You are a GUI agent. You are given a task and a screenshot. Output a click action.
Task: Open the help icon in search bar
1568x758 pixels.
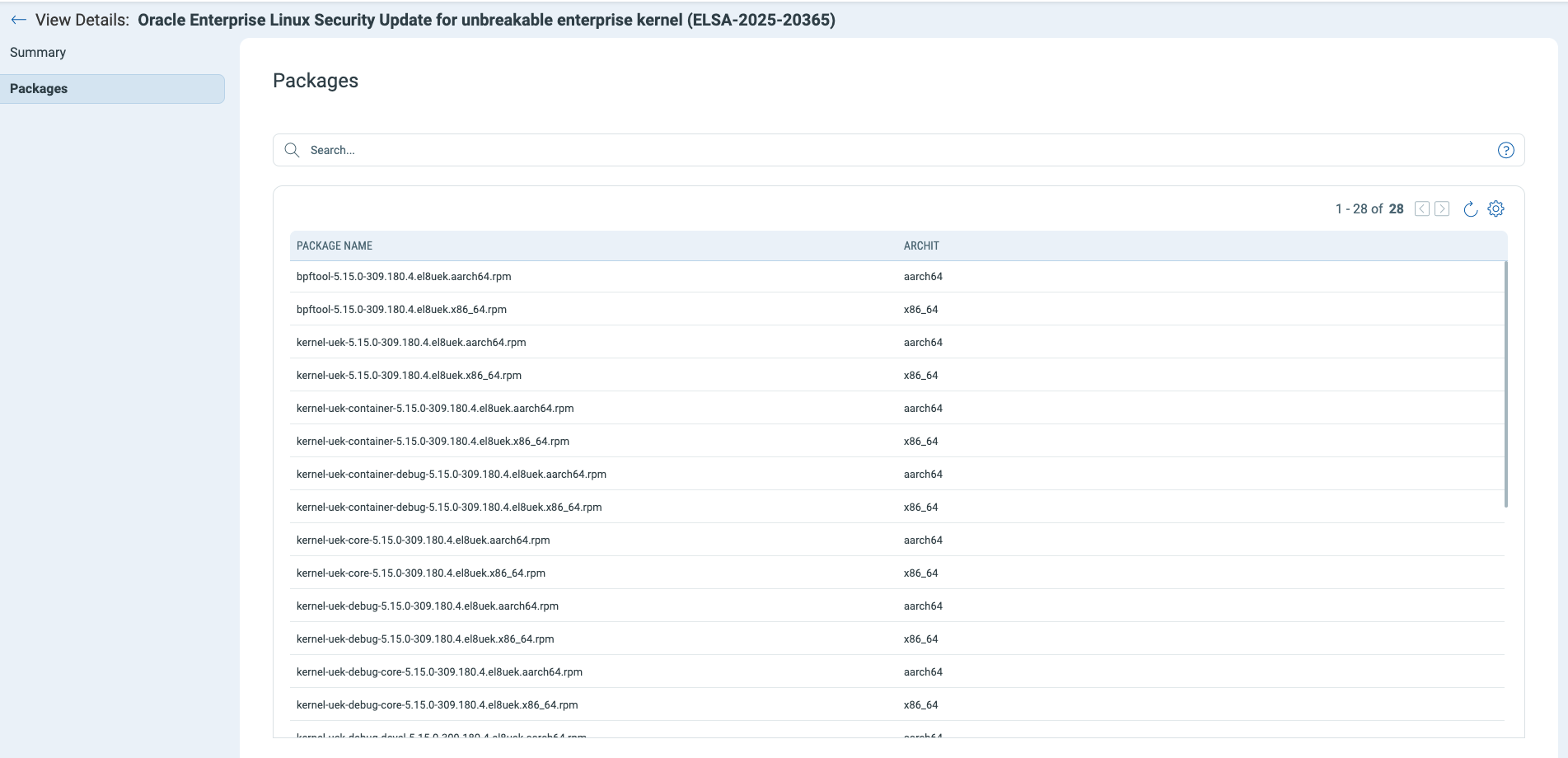coord(1505,150)
